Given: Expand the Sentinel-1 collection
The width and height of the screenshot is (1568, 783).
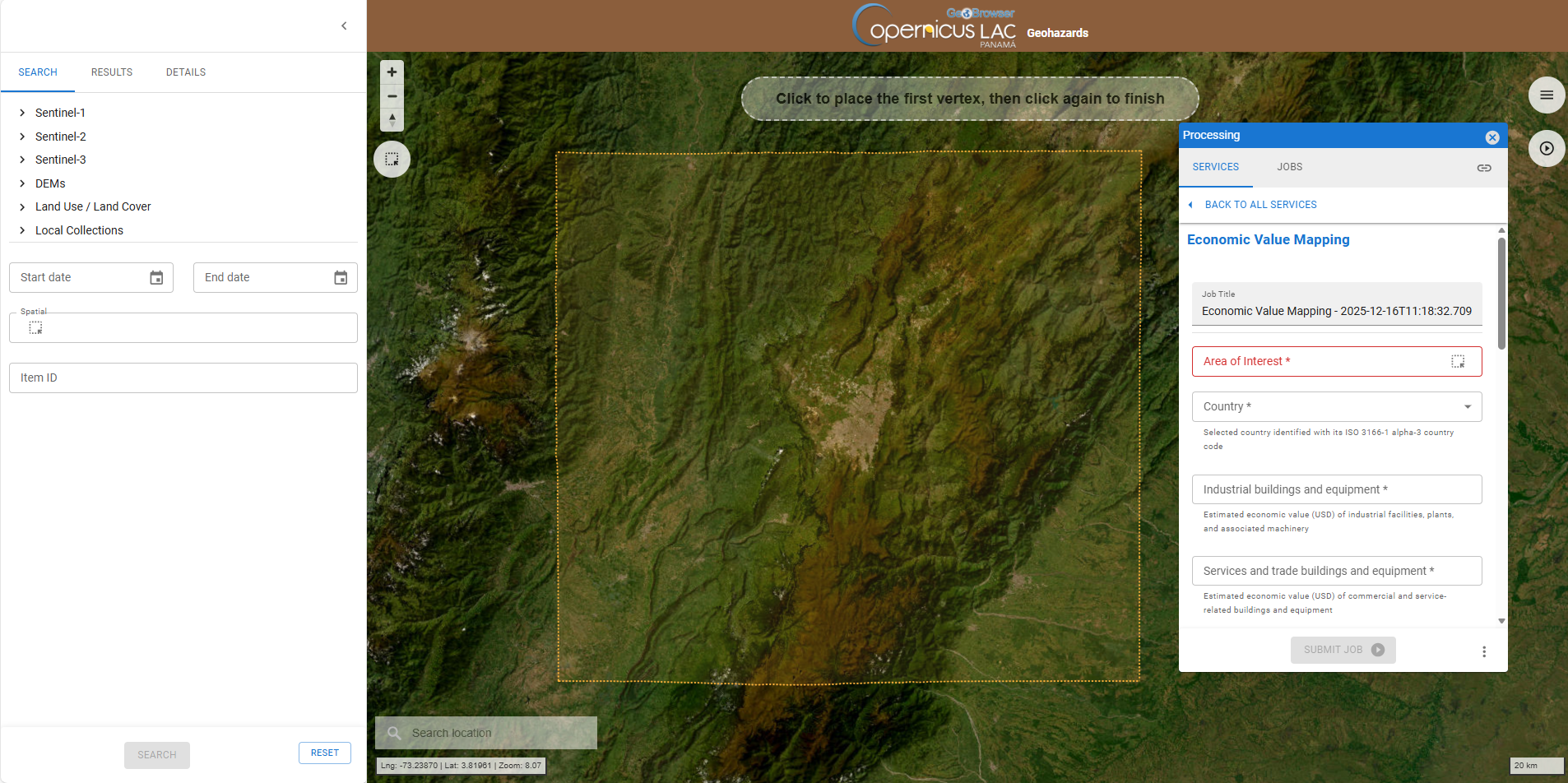Looking at the screenshot, I should click(23, 113).
